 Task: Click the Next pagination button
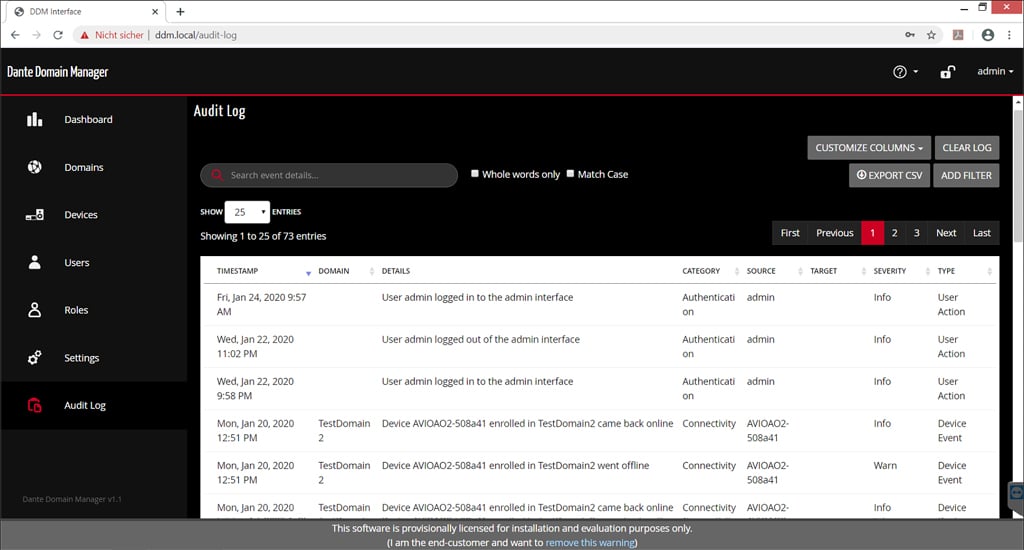point(946,233)
